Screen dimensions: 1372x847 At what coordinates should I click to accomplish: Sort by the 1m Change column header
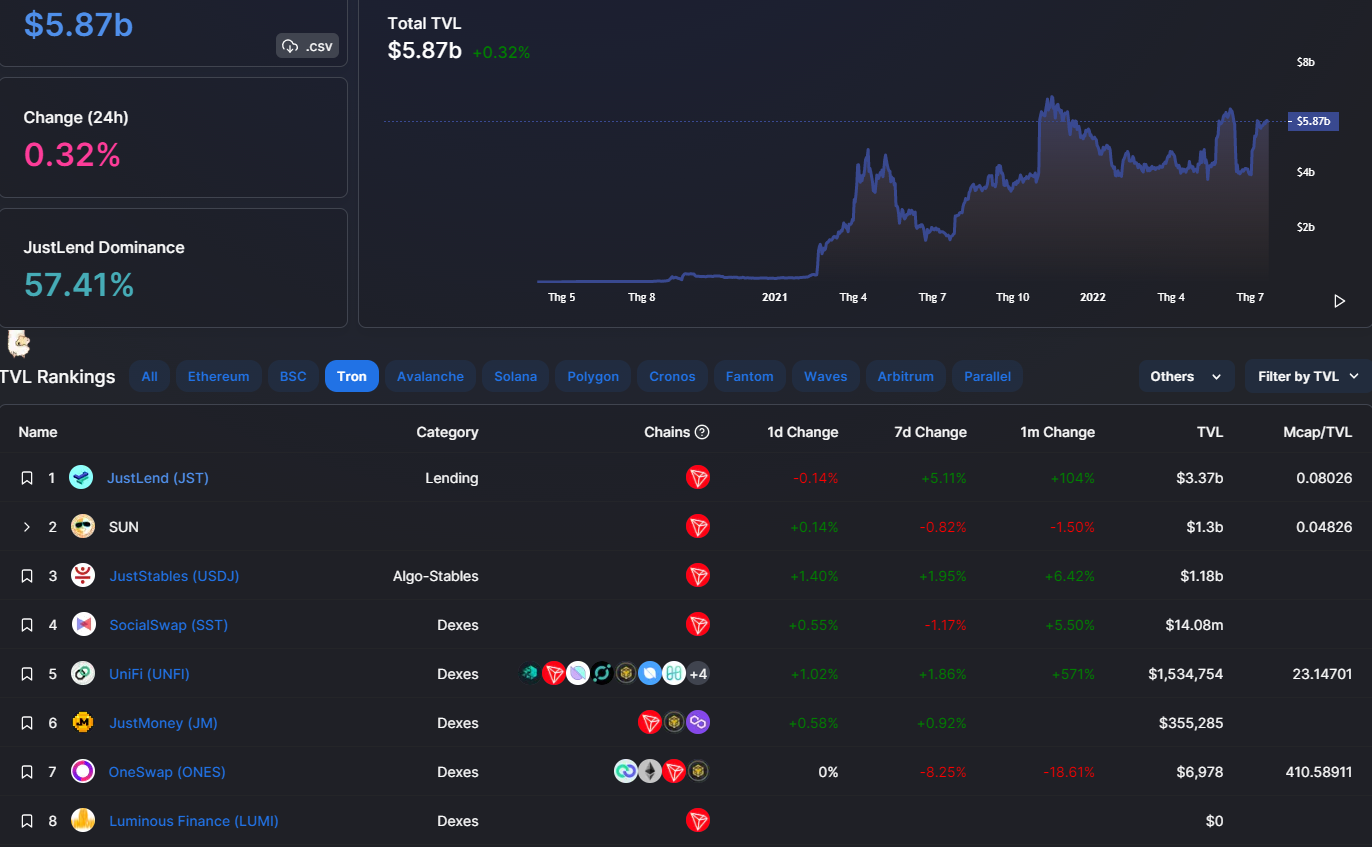(x=1057, y=432)
